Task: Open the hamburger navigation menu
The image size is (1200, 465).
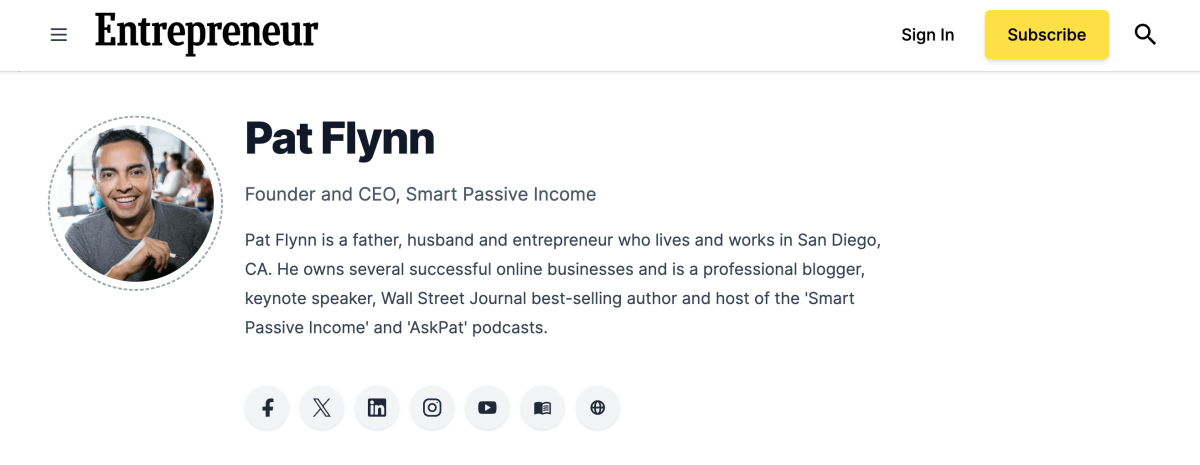Action: [x=59, y=35]
